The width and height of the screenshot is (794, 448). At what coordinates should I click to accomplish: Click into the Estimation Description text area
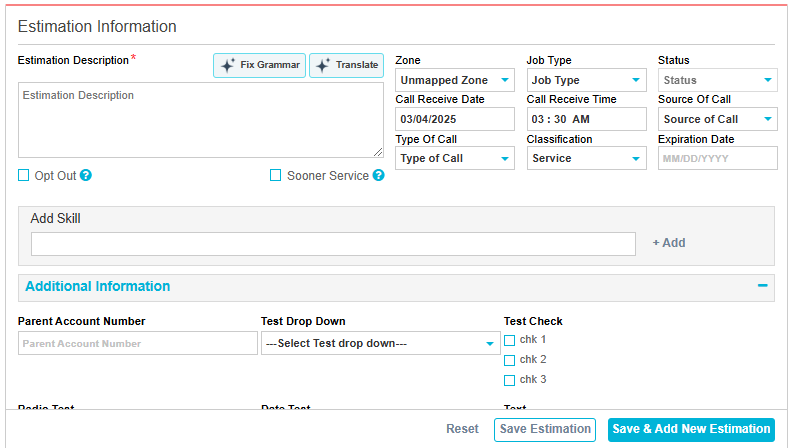200,120
